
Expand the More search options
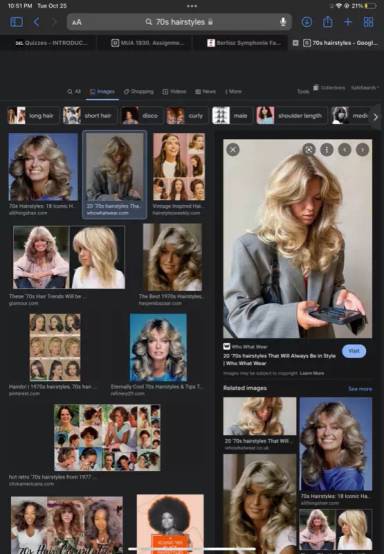(233, 92)
